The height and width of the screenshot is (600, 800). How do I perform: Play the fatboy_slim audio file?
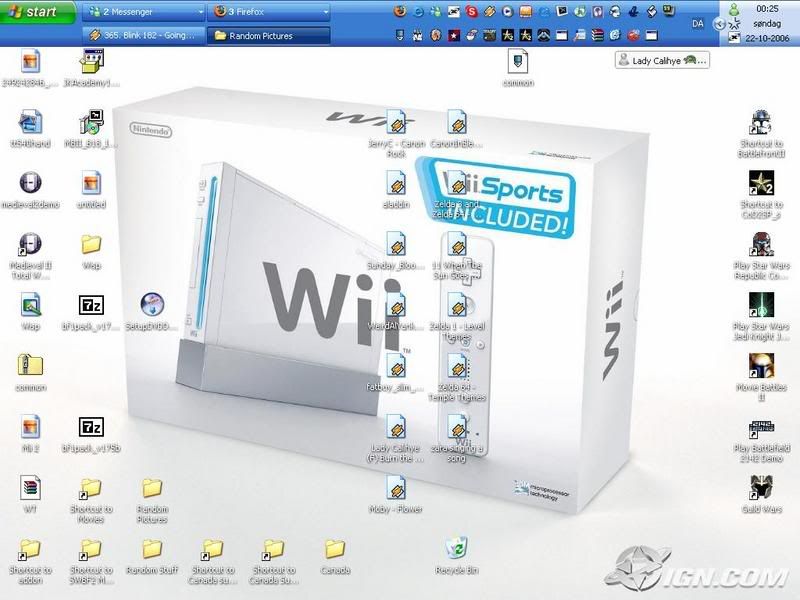[396, 372]
